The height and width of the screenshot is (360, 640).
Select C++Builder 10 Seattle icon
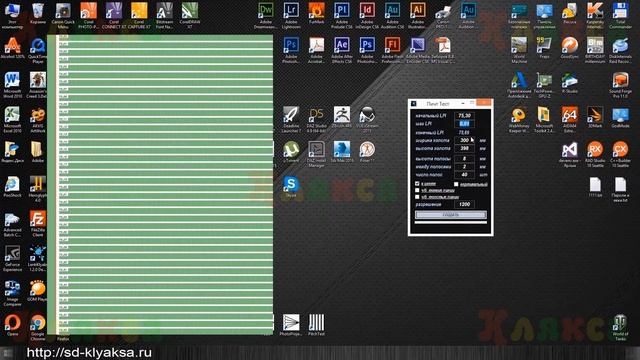click(620, 154)
